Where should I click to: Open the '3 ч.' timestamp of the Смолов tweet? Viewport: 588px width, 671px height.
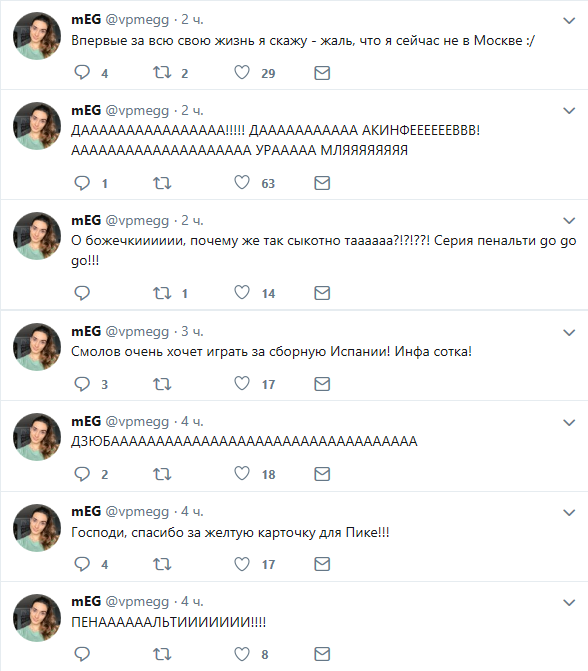click(192, 331)
